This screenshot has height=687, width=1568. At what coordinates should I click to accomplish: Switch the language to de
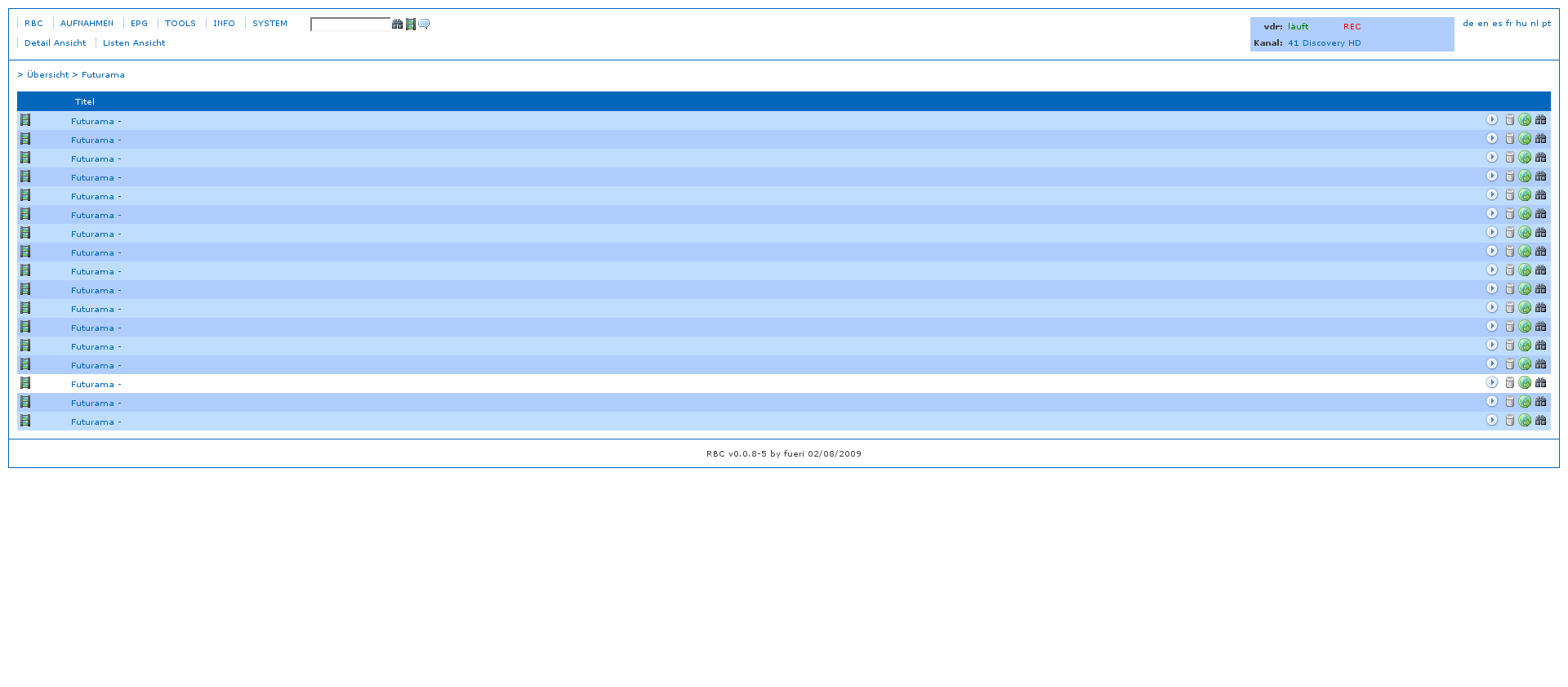pyautogui.click(x=1468, y=24)
